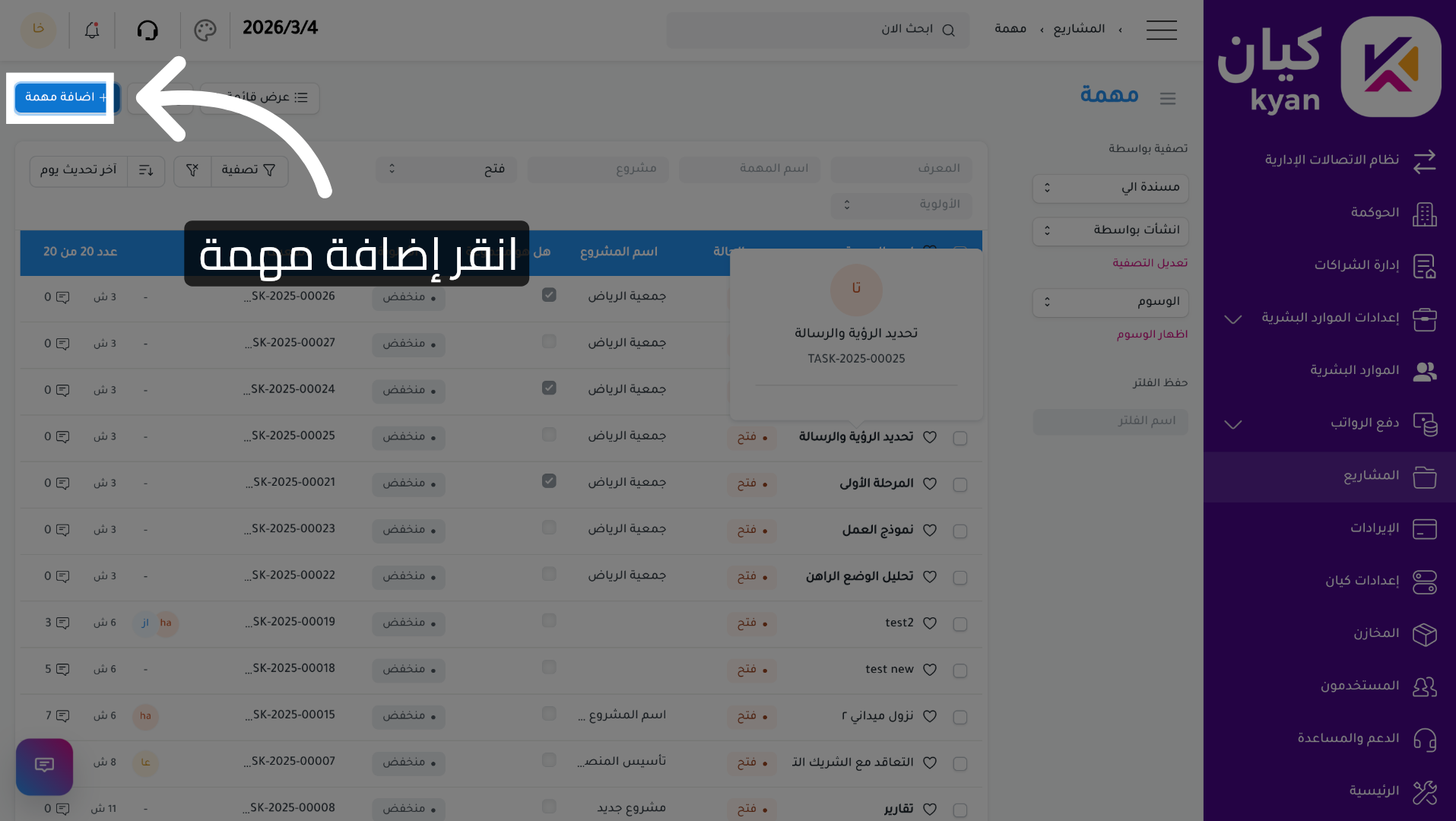The height and width of the screenshot is (821, 1456).
Task: Open the hamburger menu in top bar
Action: pos(1161,30)
